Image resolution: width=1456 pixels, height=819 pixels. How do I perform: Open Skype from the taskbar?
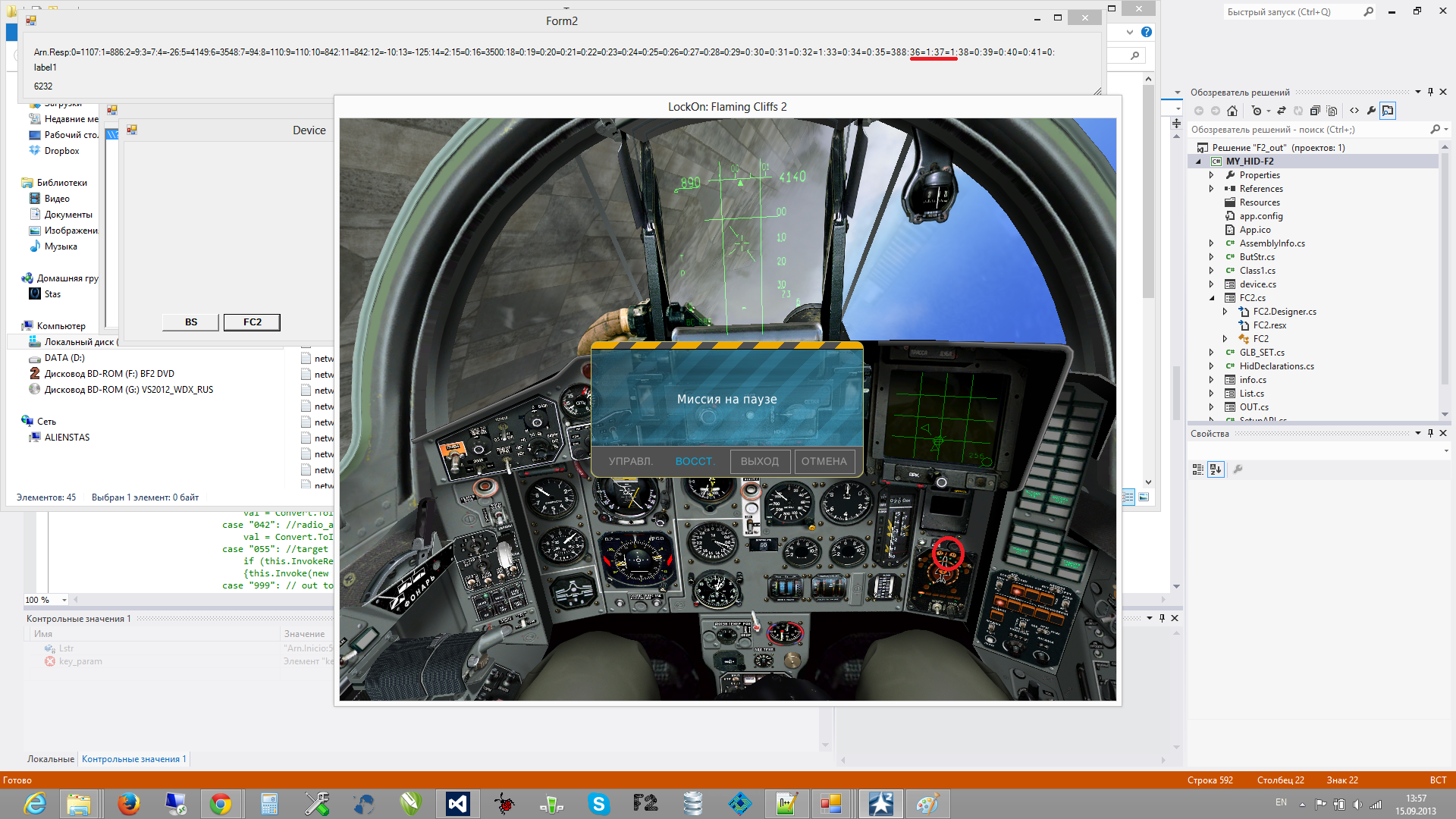point(598,804)
